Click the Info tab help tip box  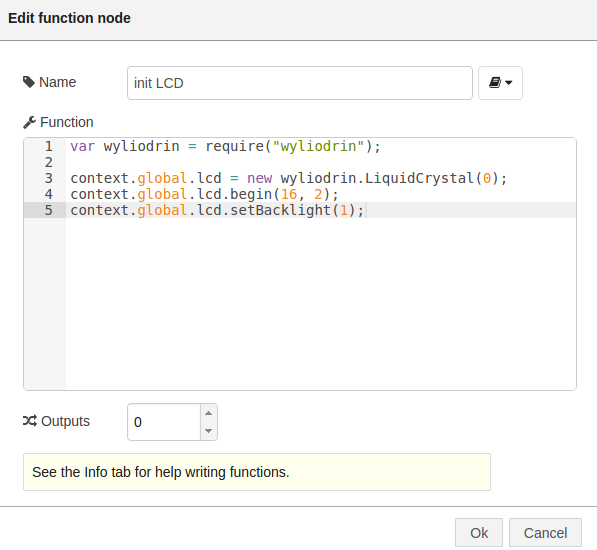[257, 472]
